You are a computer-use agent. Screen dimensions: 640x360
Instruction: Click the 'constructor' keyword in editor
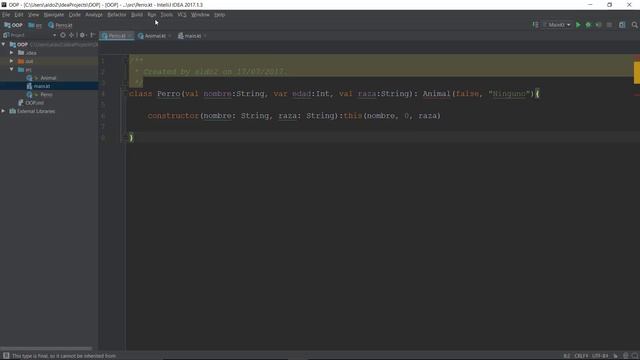(173, 116)
